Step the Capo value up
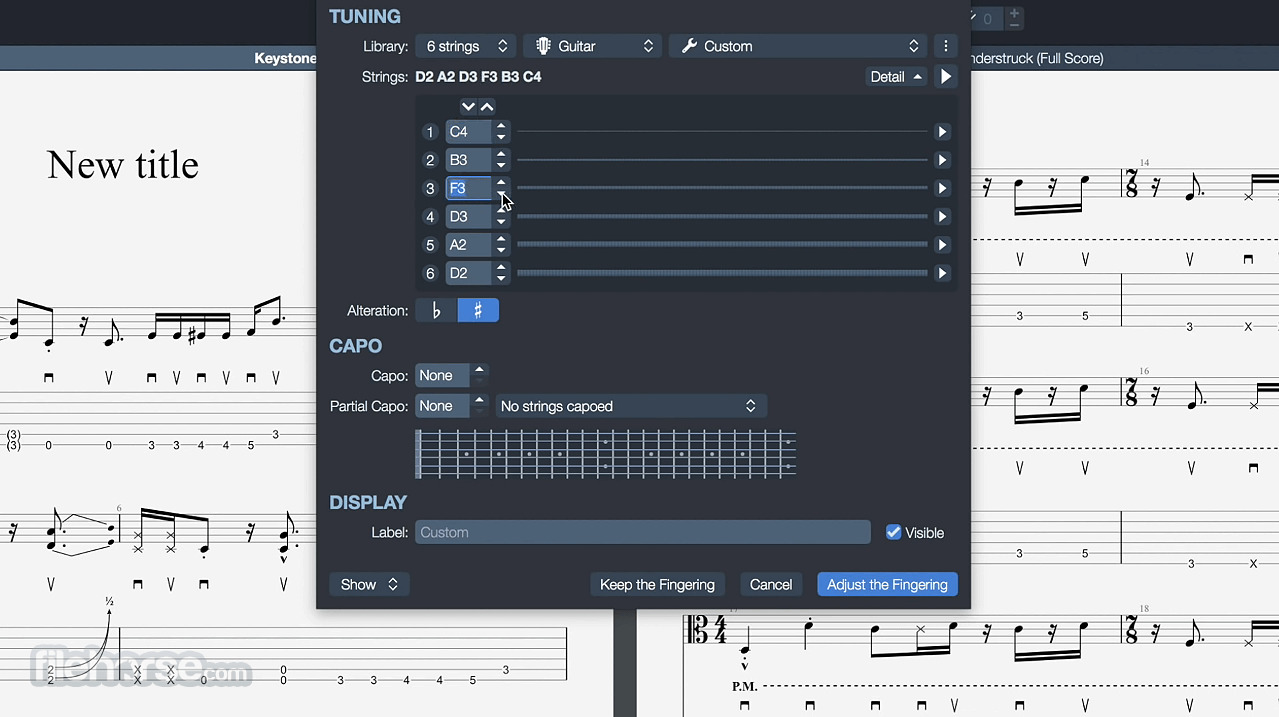Screen dimensions: 1279x717 coord(480,370)
